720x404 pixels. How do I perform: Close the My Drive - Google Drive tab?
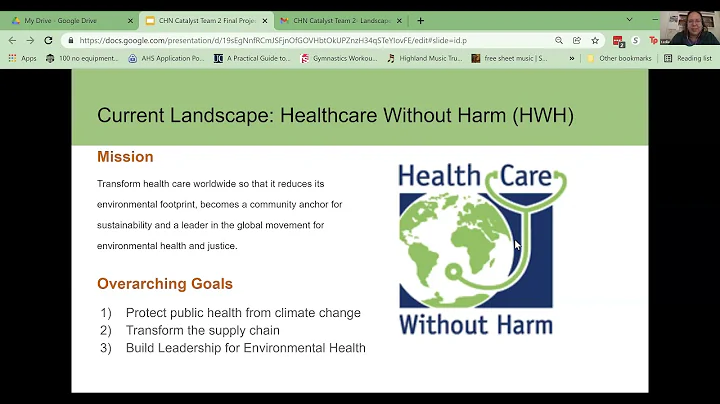click(130, 21)
